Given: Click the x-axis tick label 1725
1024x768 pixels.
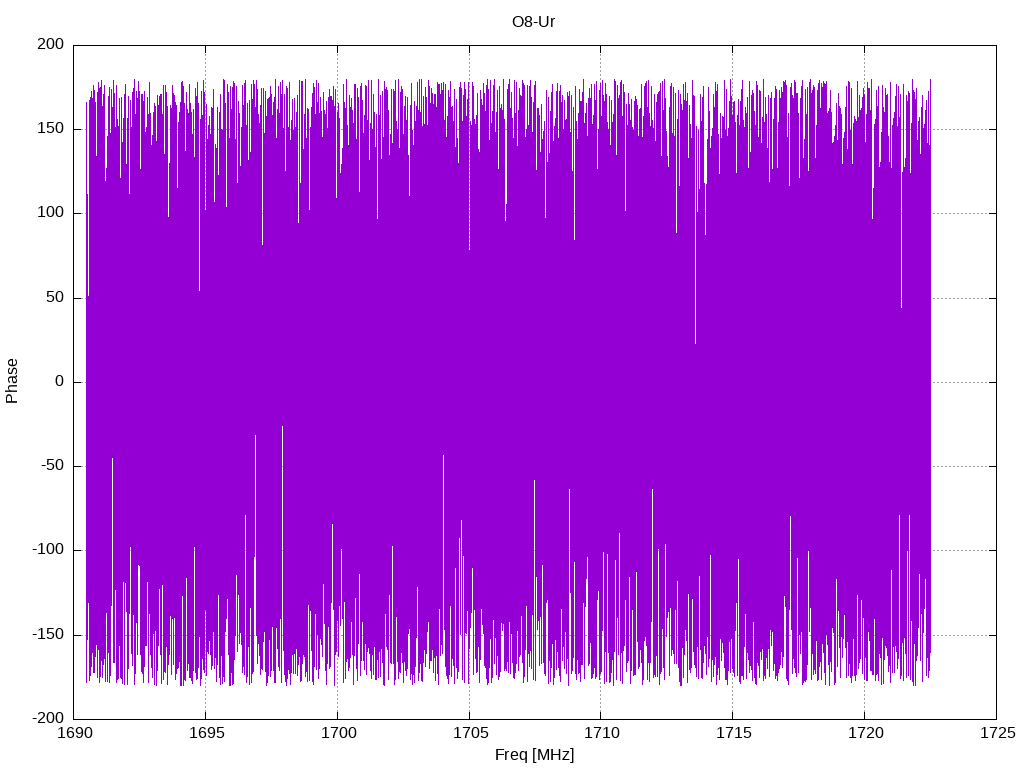Looking at the screenshot, I should (997, 733).
